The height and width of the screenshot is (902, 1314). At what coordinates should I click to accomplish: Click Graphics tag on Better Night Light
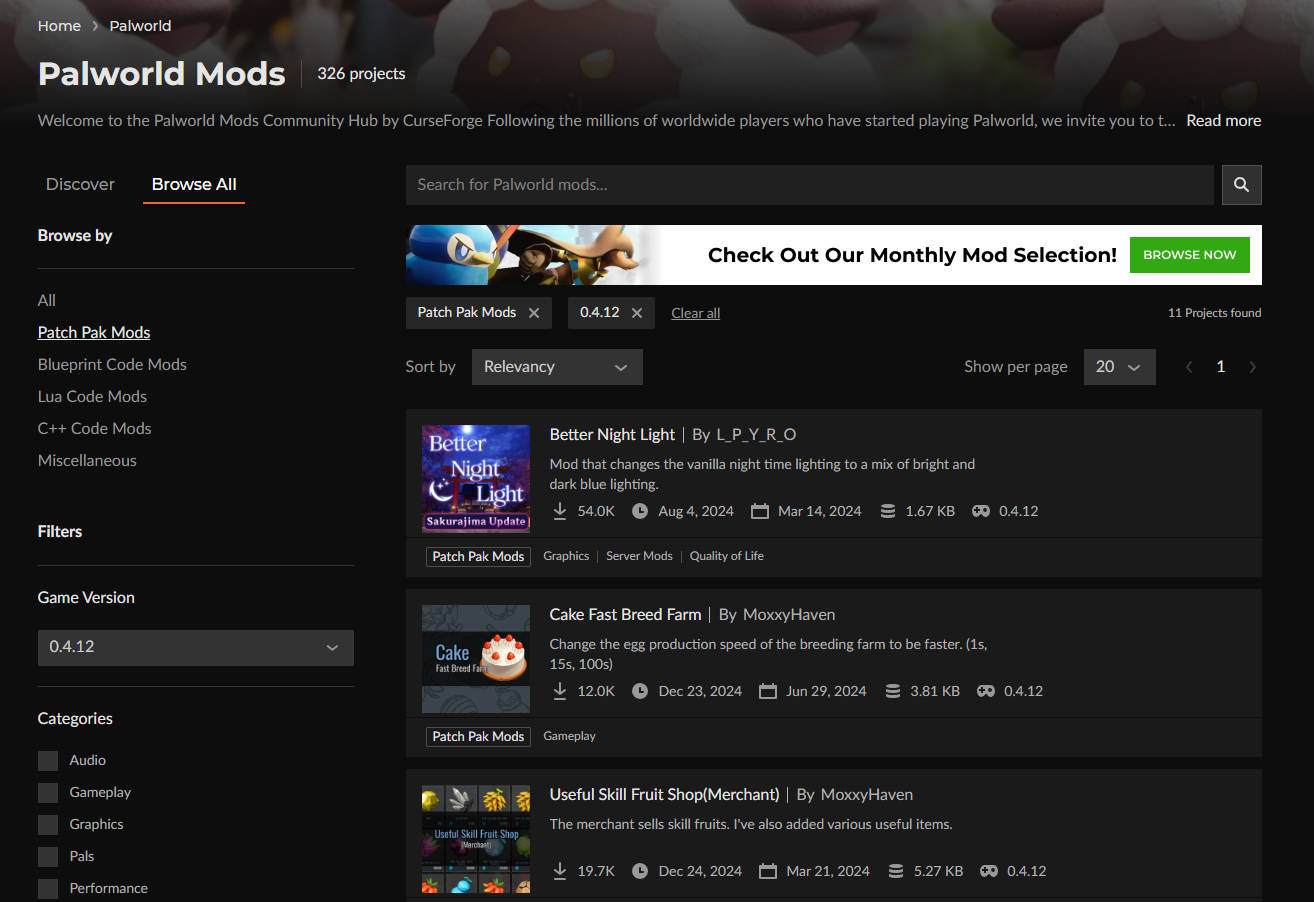pos(566,556)
